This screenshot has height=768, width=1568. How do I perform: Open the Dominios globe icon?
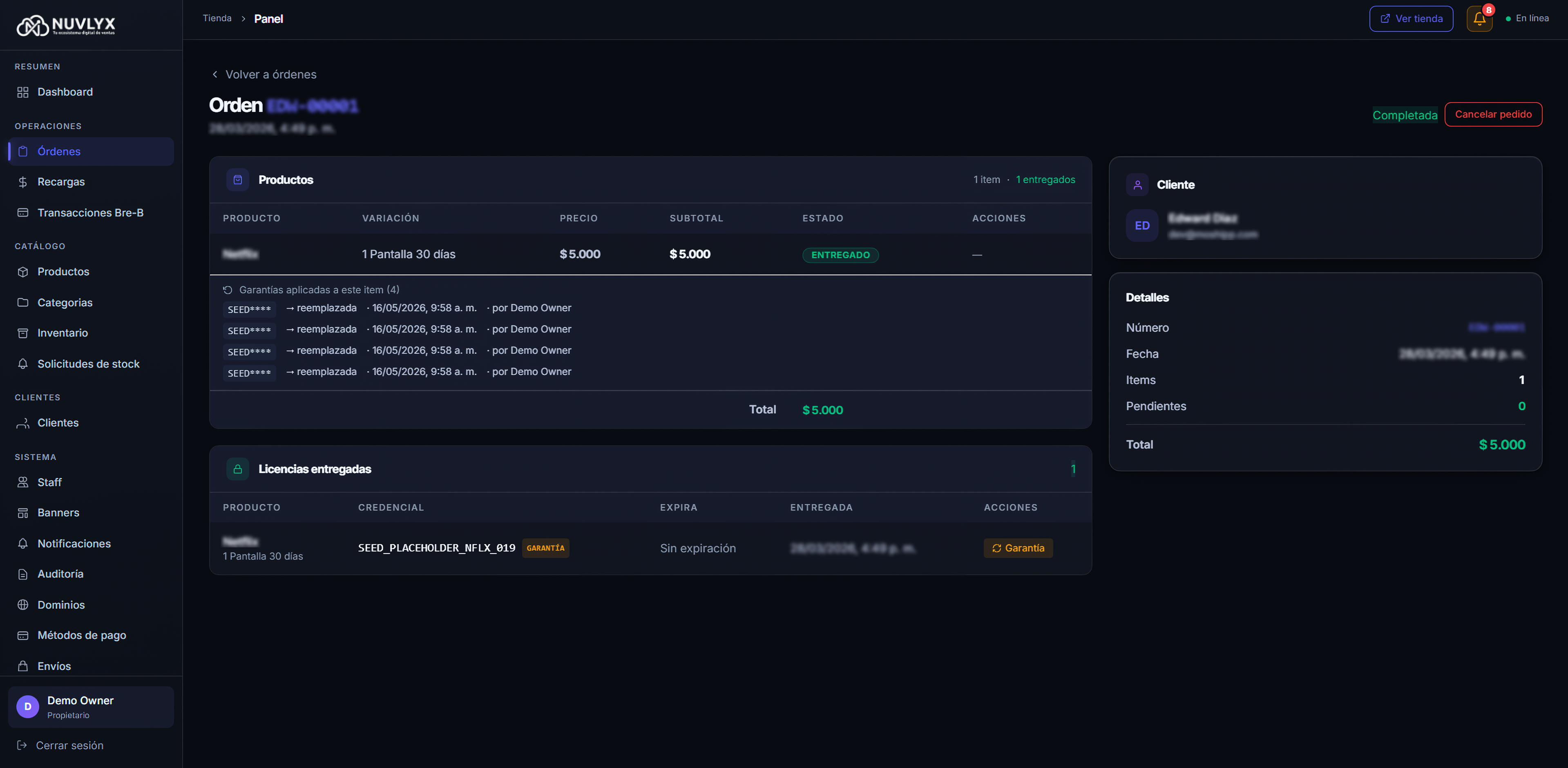click(x=22, y=605)
